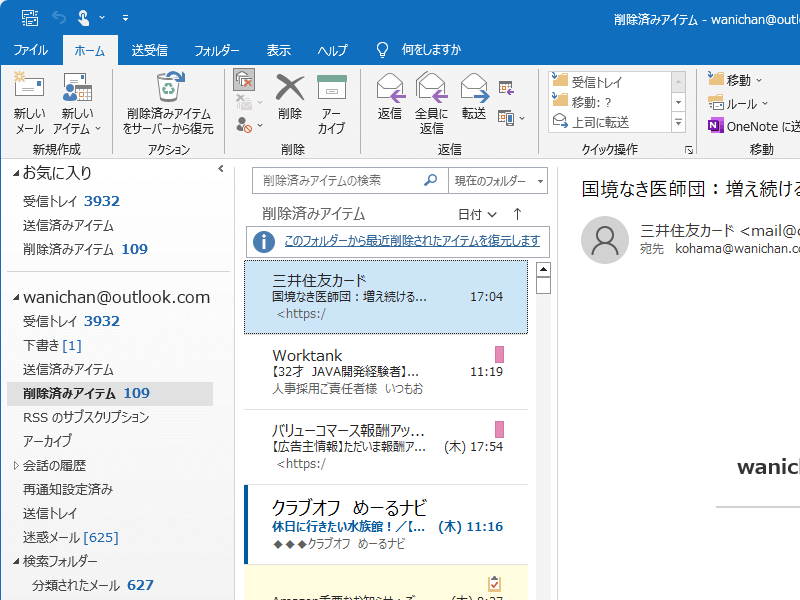Click the pink category on バリューコマース mail
The width and height of the screenshot is (800, 600).
coord(499,429)
